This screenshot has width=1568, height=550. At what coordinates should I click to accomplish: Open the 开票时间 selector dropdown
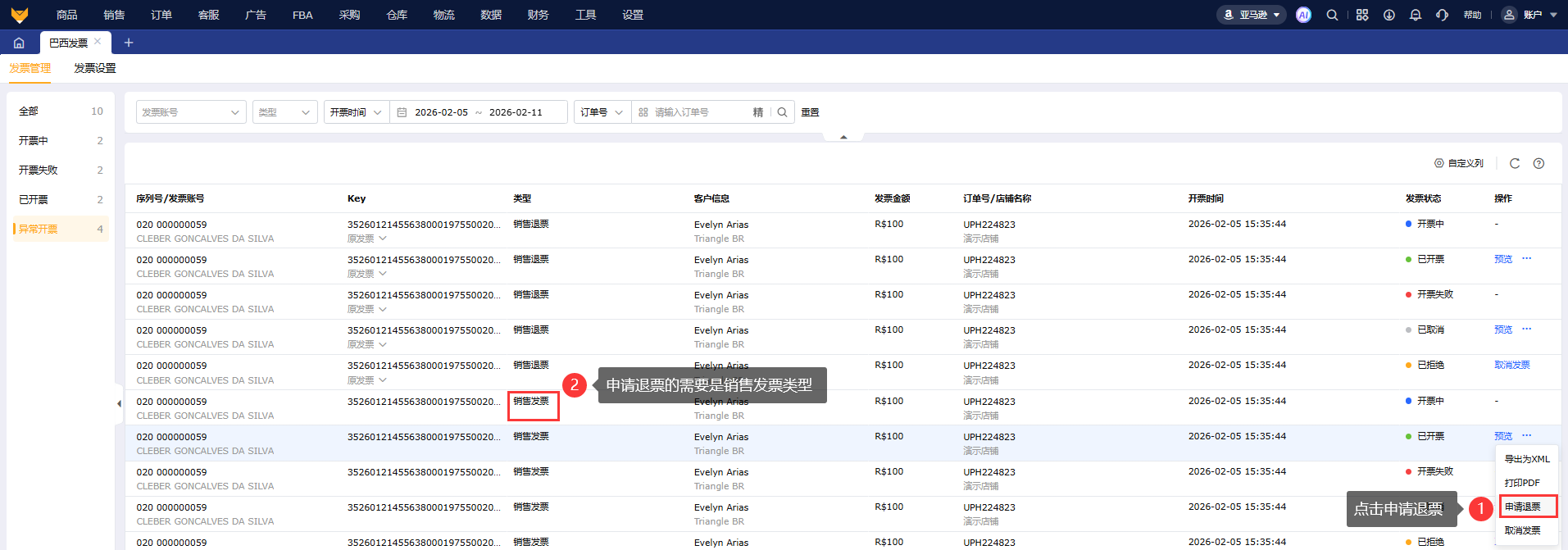point(357,112)
